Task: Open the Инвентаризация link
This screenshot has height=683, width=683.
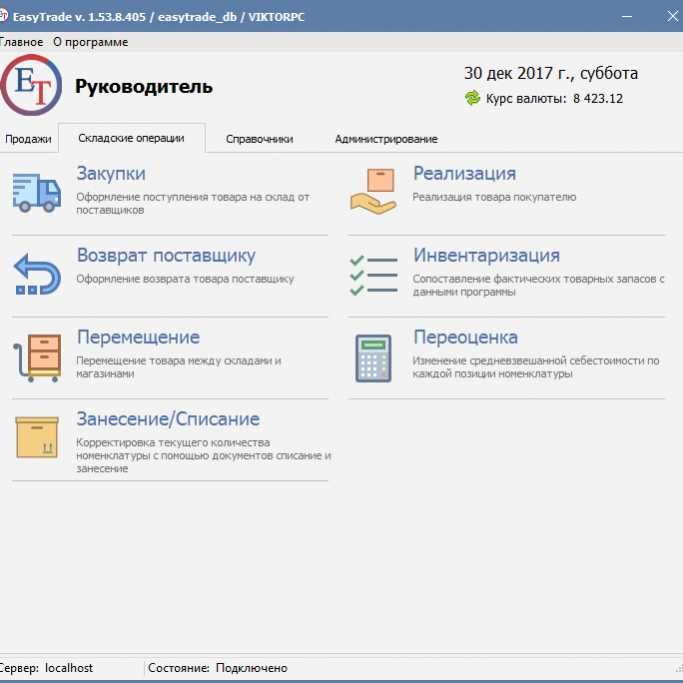Action: pyautogui.click(x=487, y=255)
